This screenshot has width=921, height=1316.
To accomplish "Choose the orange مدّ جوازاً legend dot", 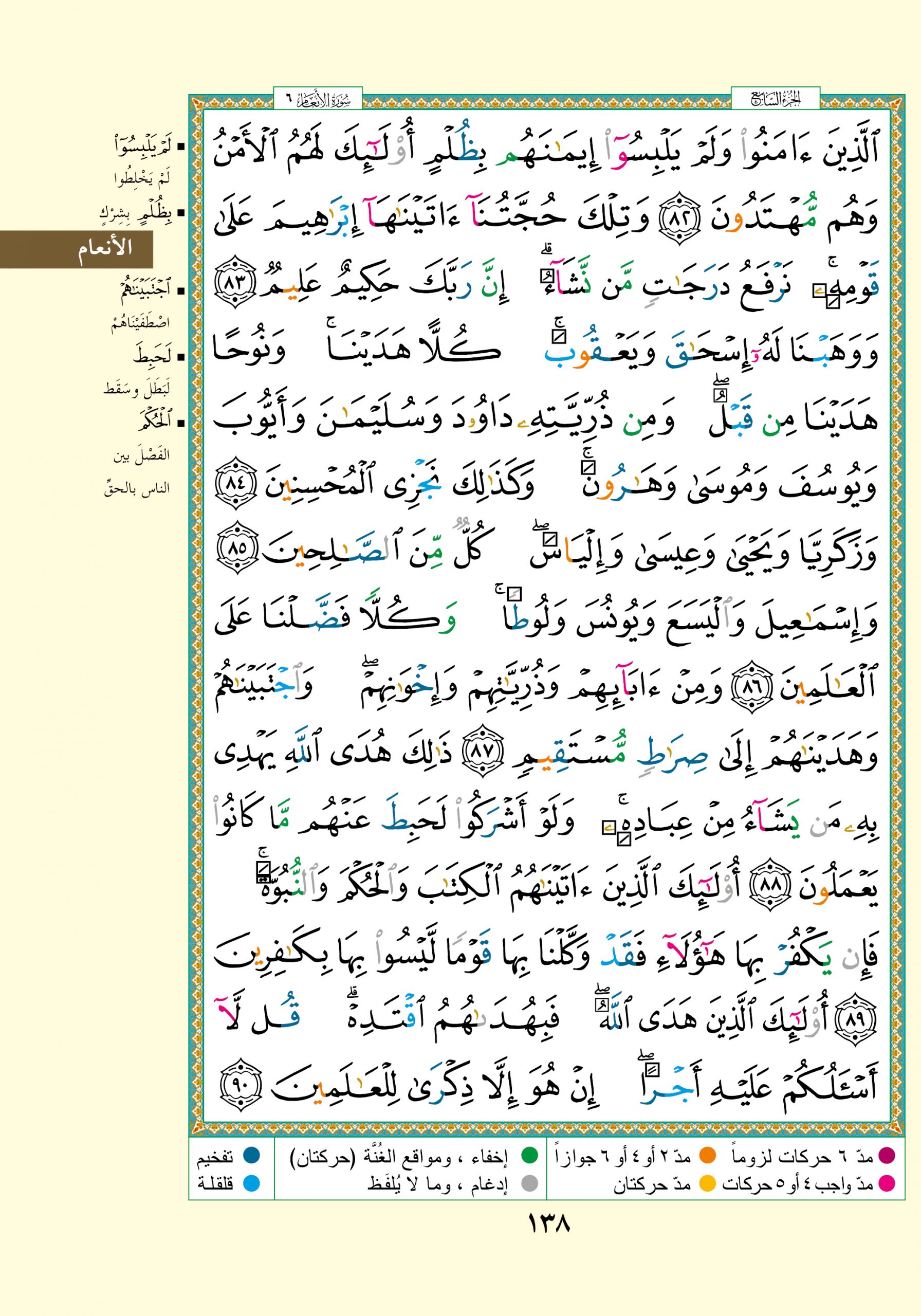I will point(707,1156).
